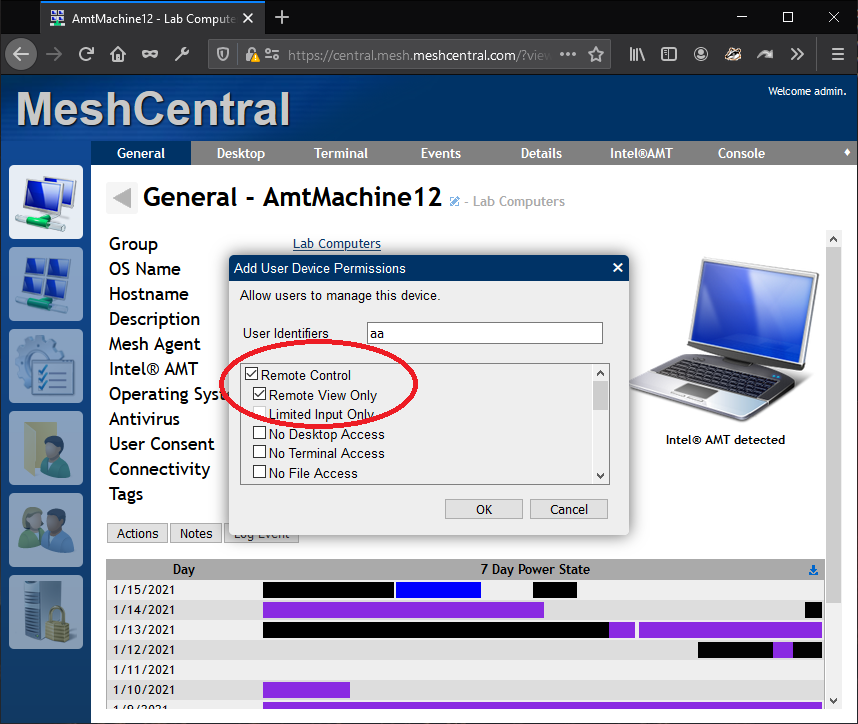The image size is (858, 724).
Task: Click tracking protection shield icon
Action: pyautogui.click(x=223, y=54)
